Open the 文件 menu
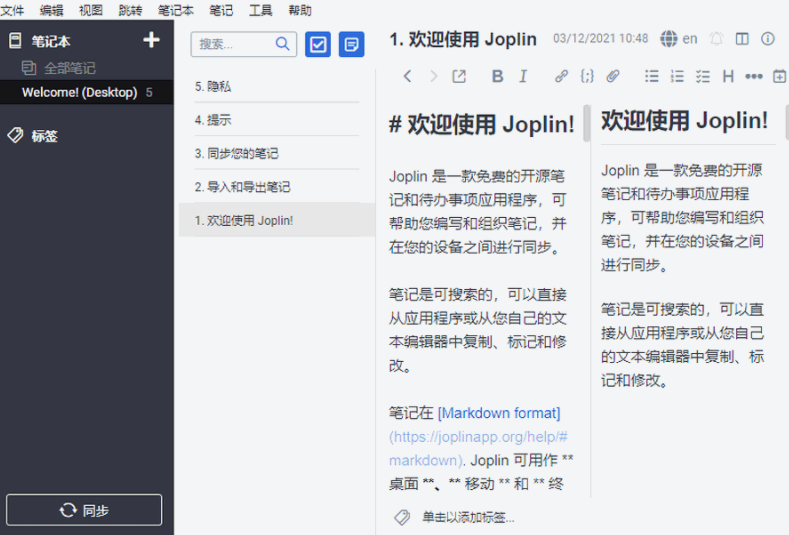This screenshot has height=535, width=789. 12,9
